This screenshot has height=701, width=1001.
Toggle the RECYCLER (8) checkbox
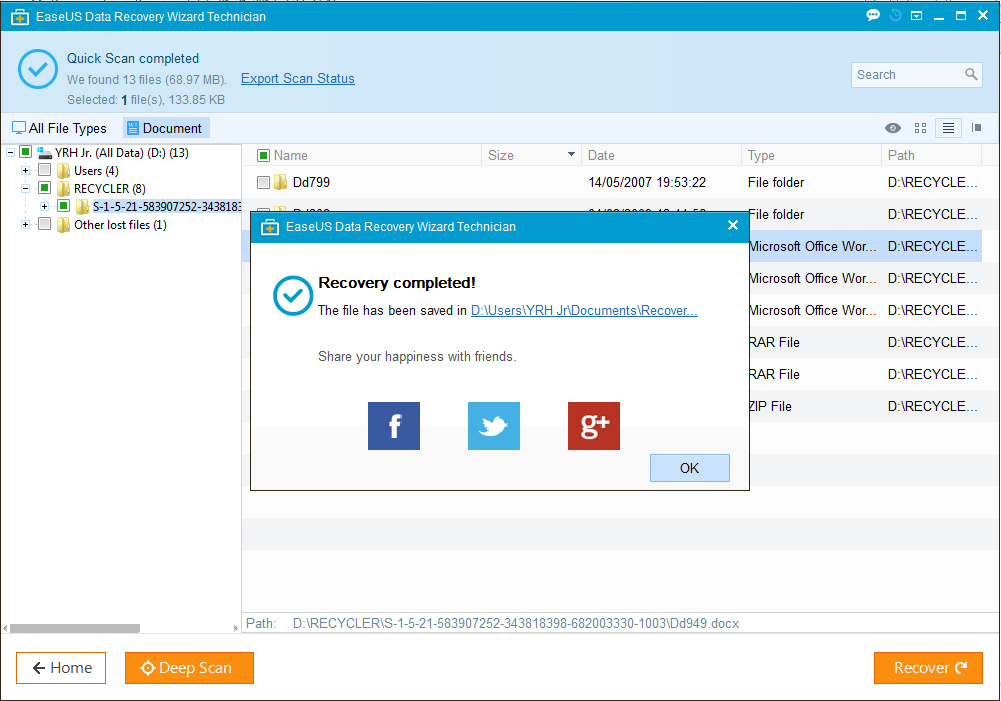pyautogui.click(x=44, y=188)
